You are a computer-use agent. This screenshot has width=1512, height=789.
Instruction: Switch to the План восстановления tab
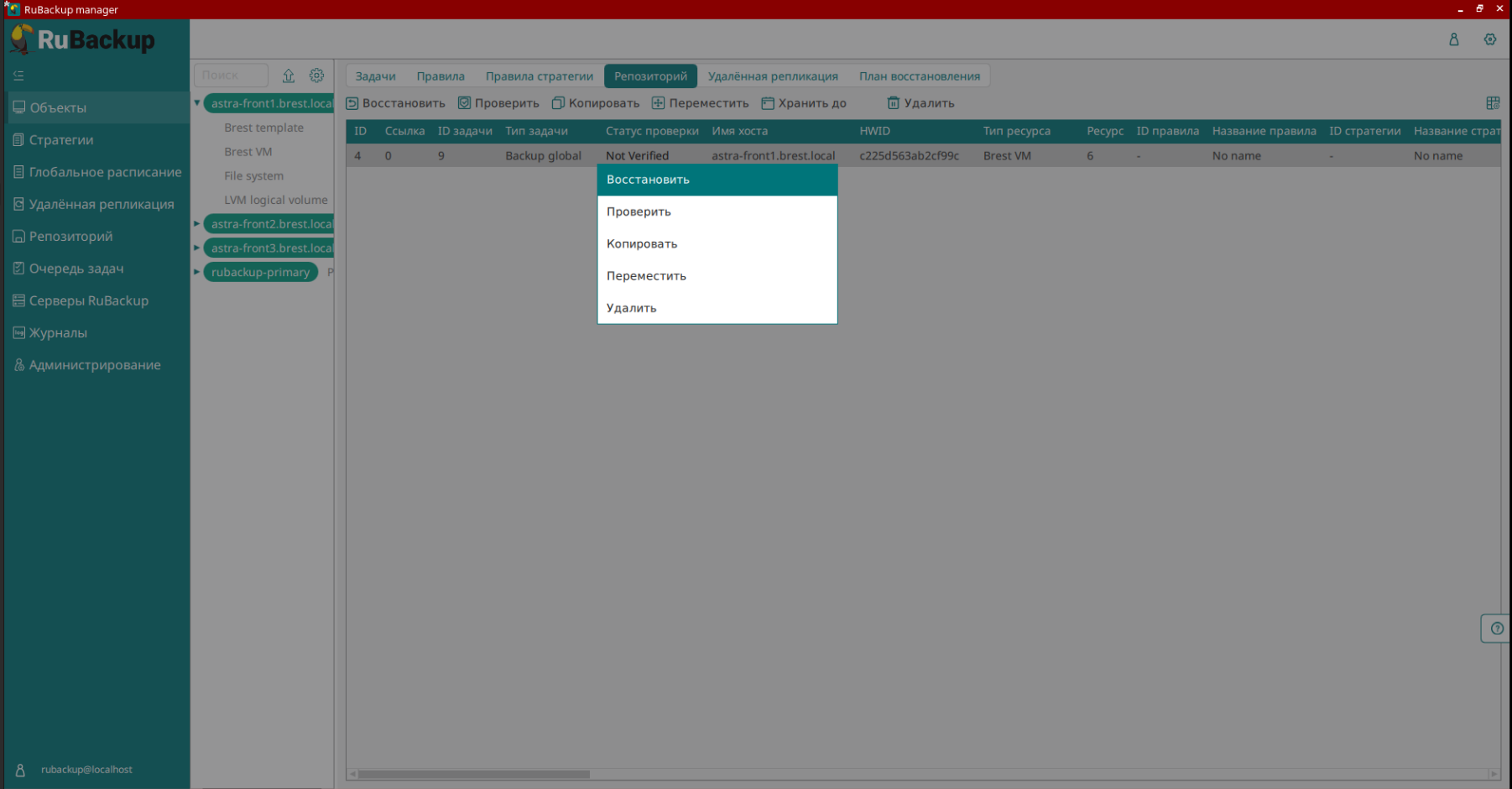click(919, 76)
